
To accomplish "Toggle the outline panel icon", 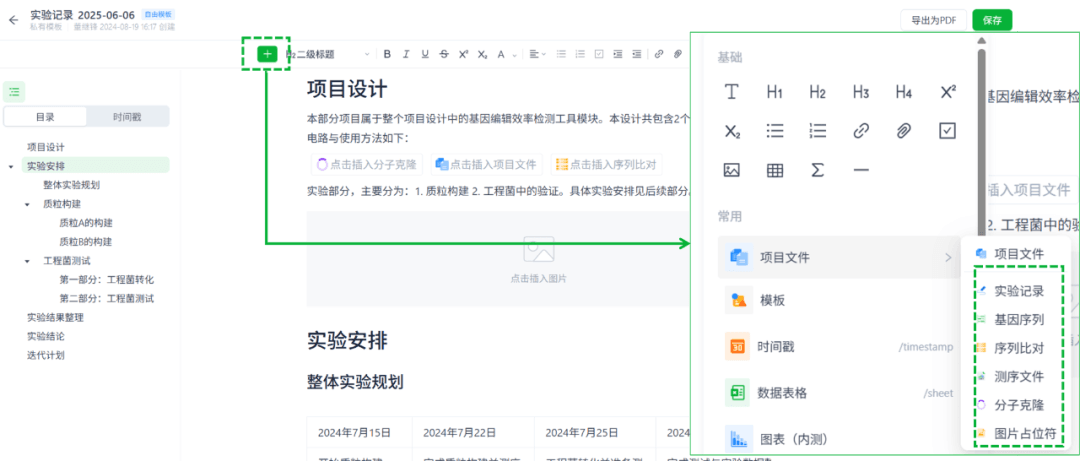I will (14, 91).
